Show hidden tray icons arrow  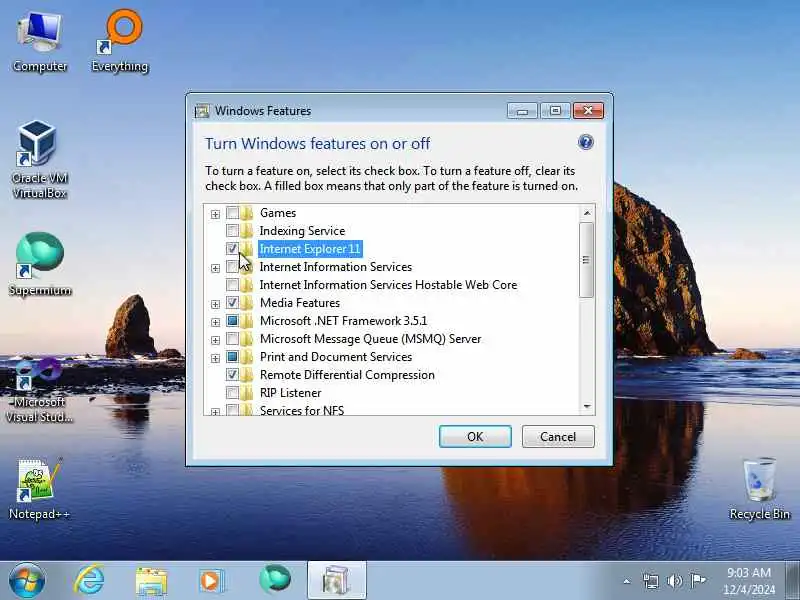coord(627,581)
